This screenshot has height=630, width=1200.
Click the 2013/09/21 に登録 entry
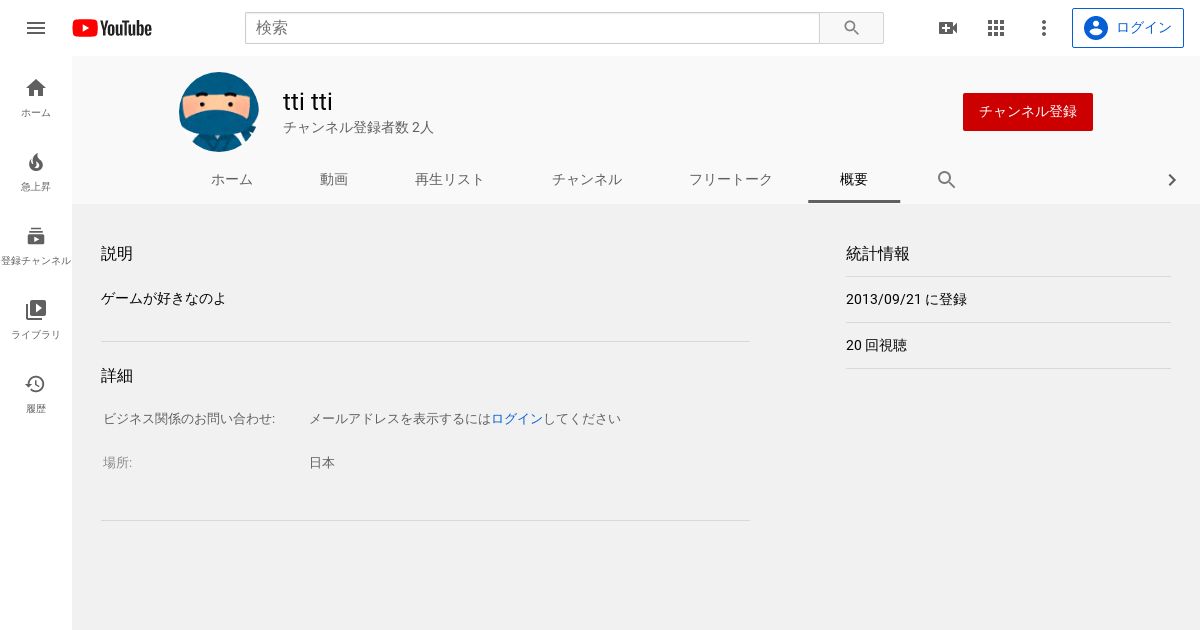point(906,299)
